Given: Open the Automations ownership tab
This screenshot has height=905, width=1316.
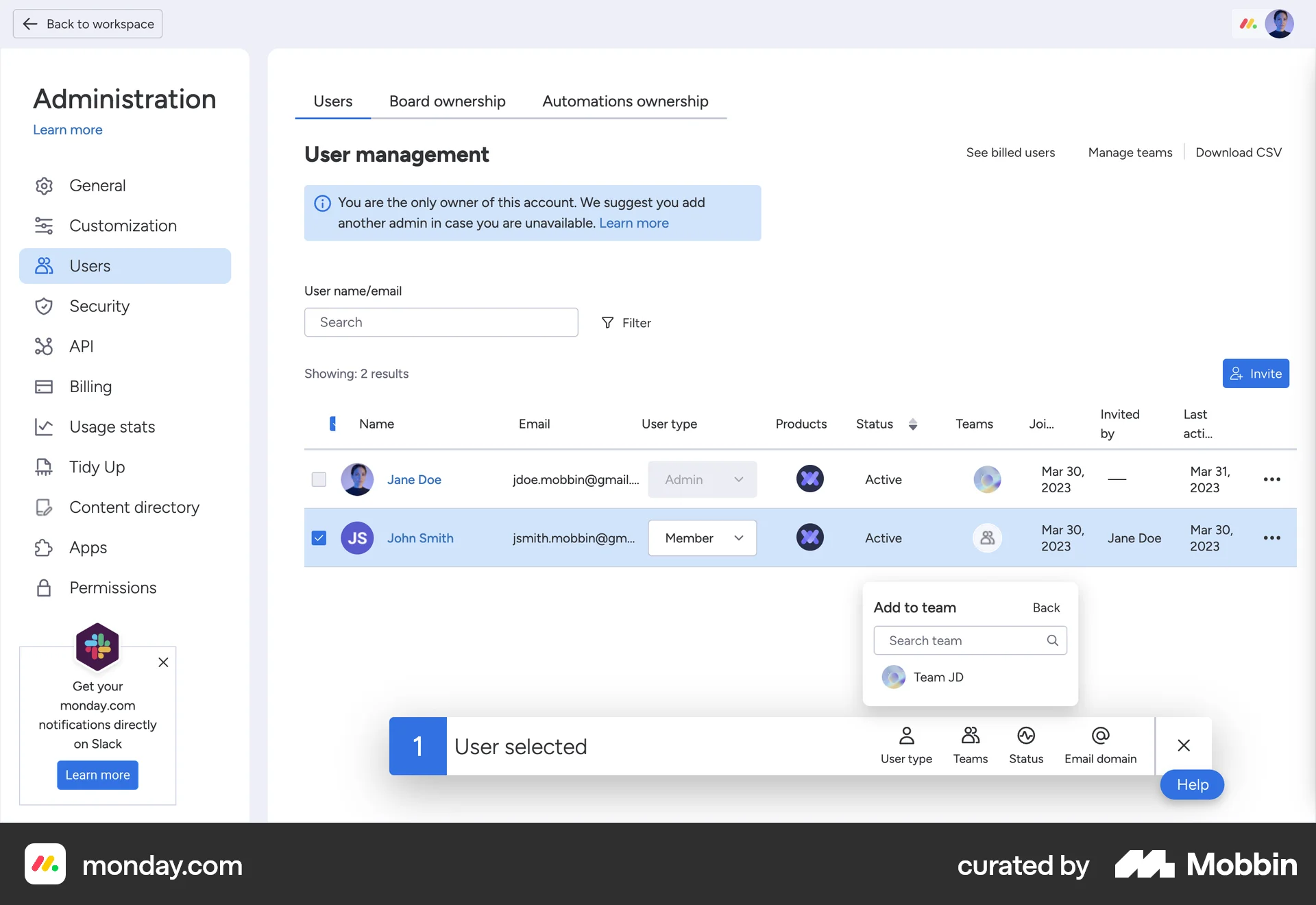Looking at the screenshot, I should point(624,101).
